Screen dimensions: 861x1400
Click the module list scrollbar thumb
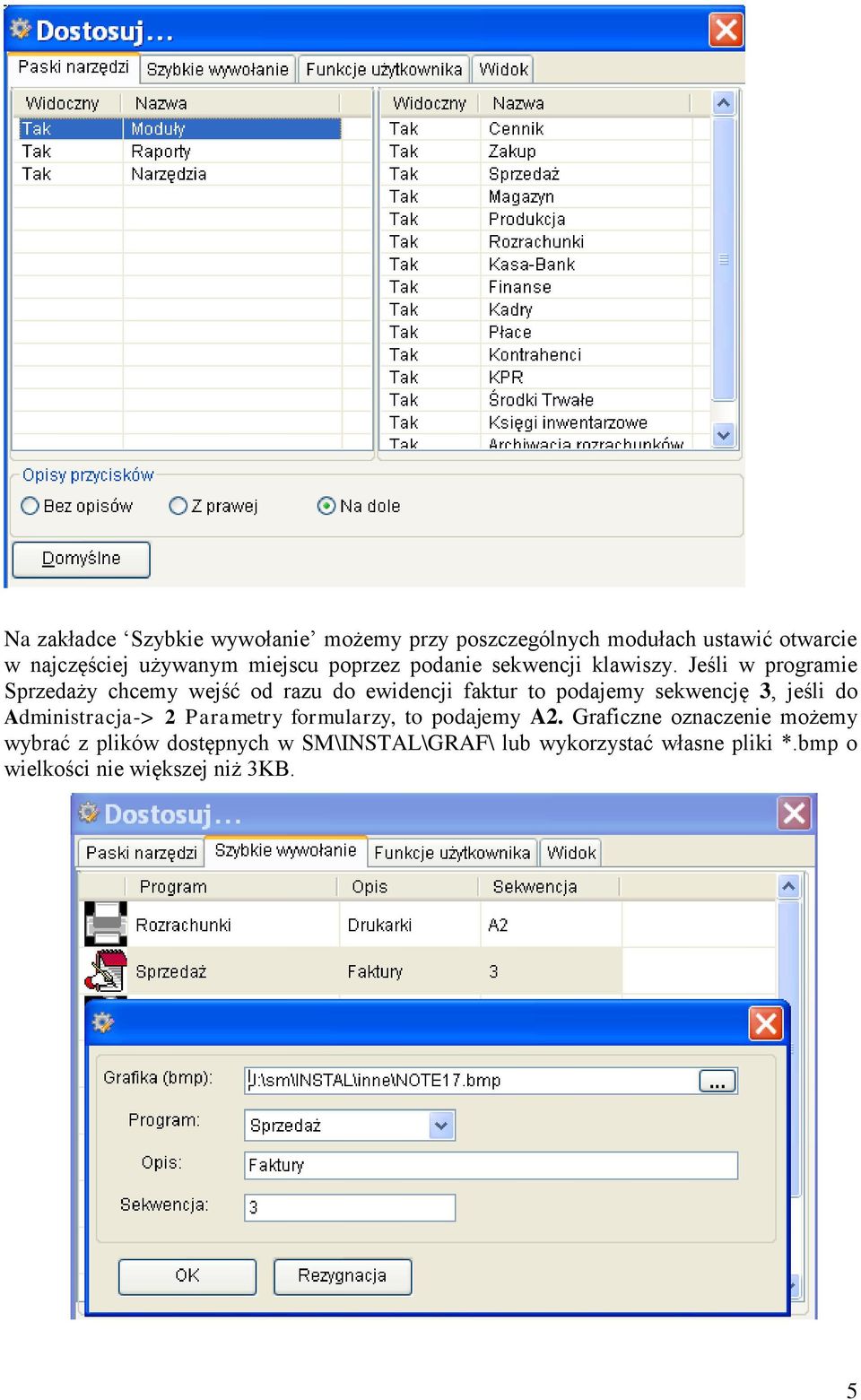[x=724, y=258]
